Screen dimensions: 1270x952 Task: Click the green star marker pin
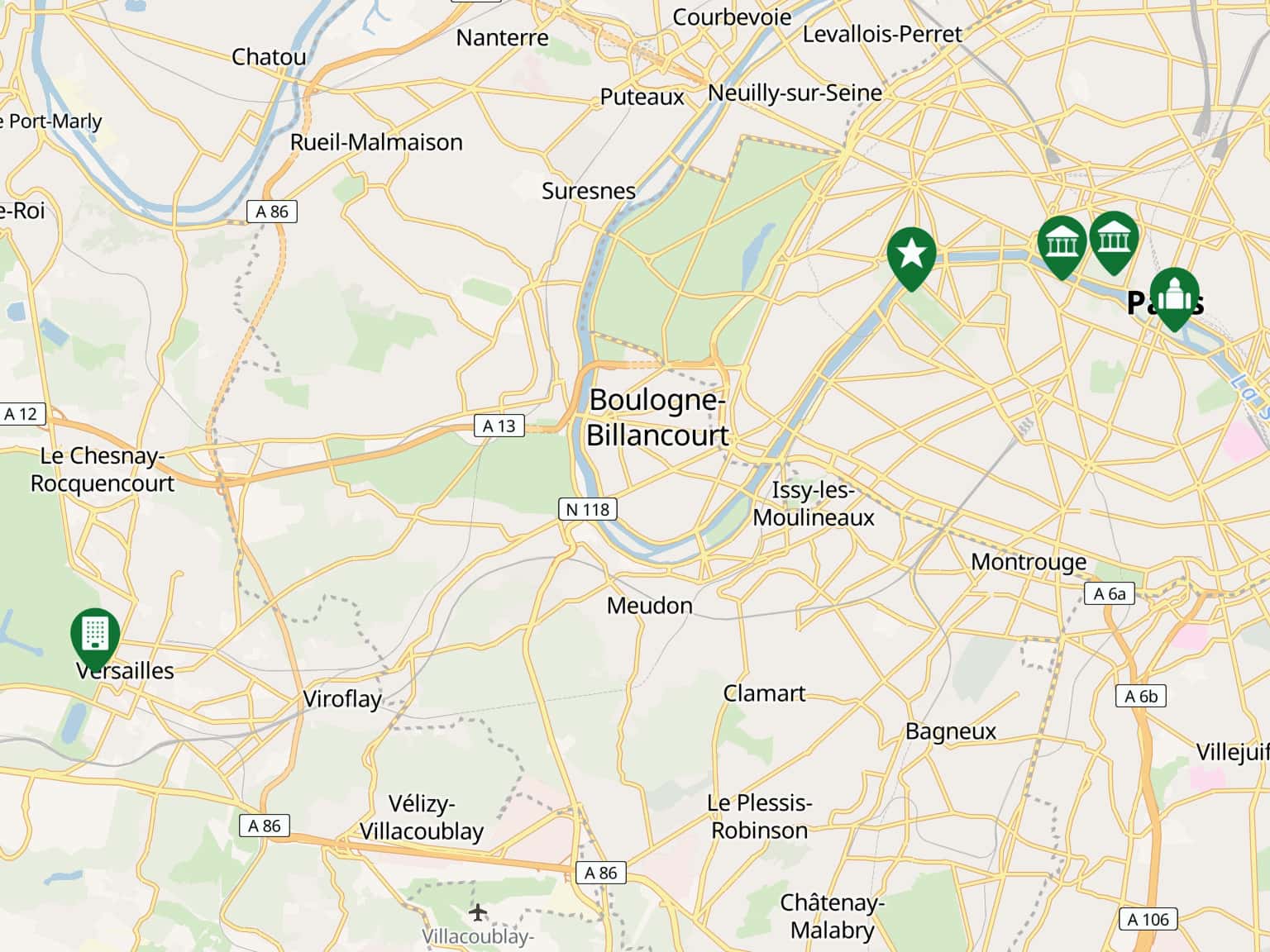[x=911, y=257]
